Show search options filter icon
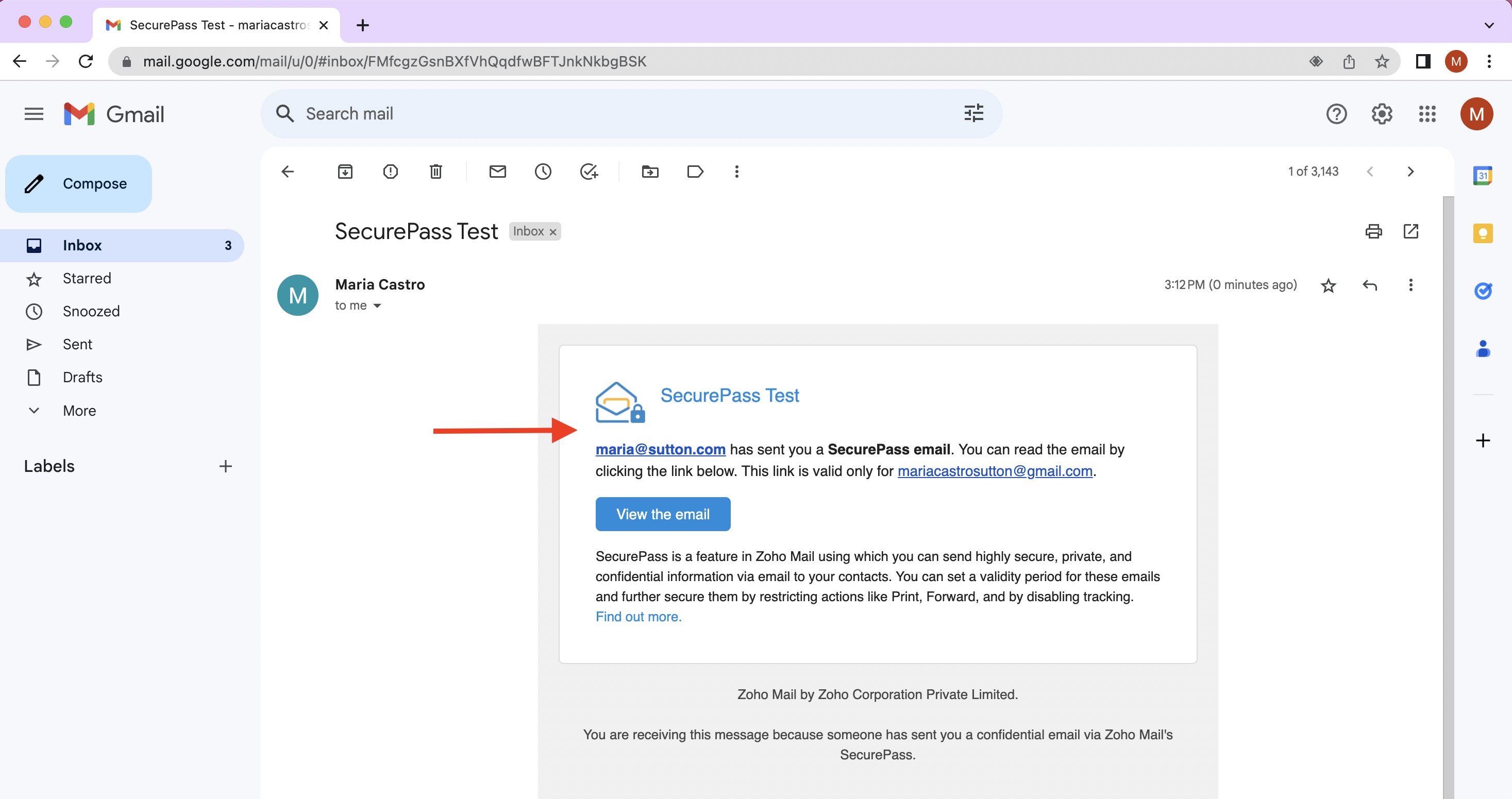 pyautogui.click(x=973, y=113)
